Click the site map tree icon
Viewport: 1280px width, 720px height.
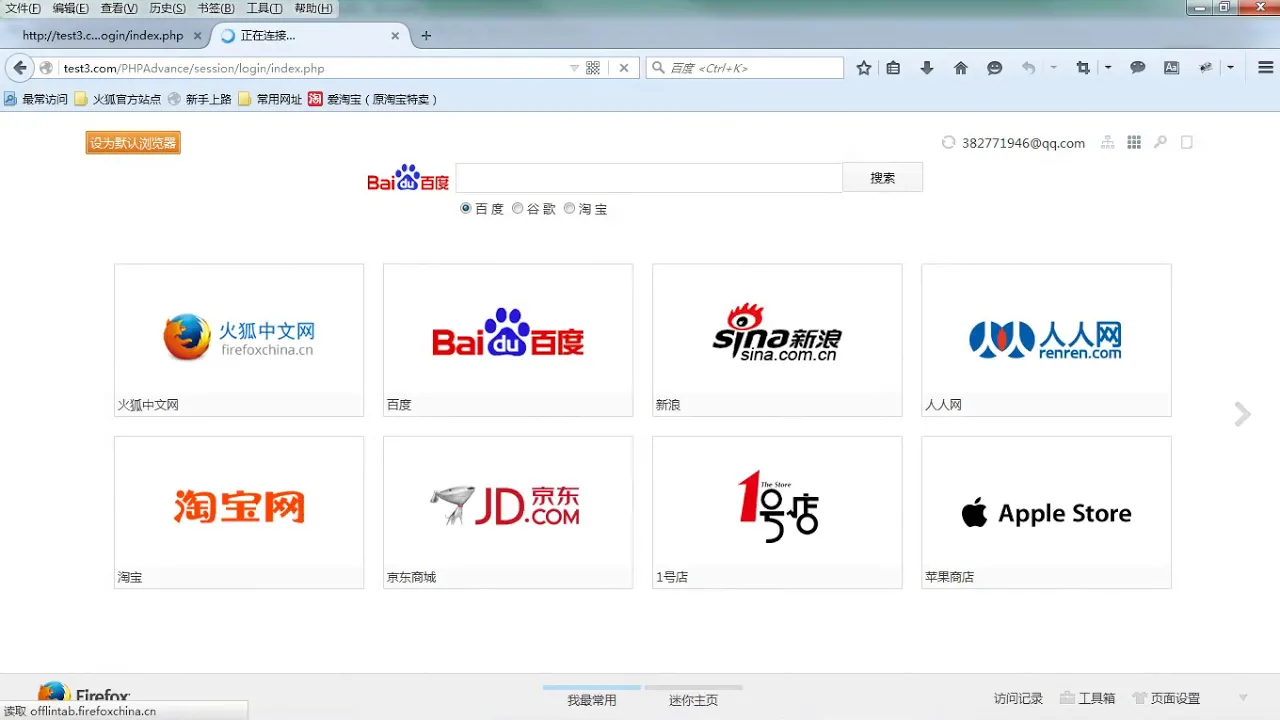click(1108, 143)
